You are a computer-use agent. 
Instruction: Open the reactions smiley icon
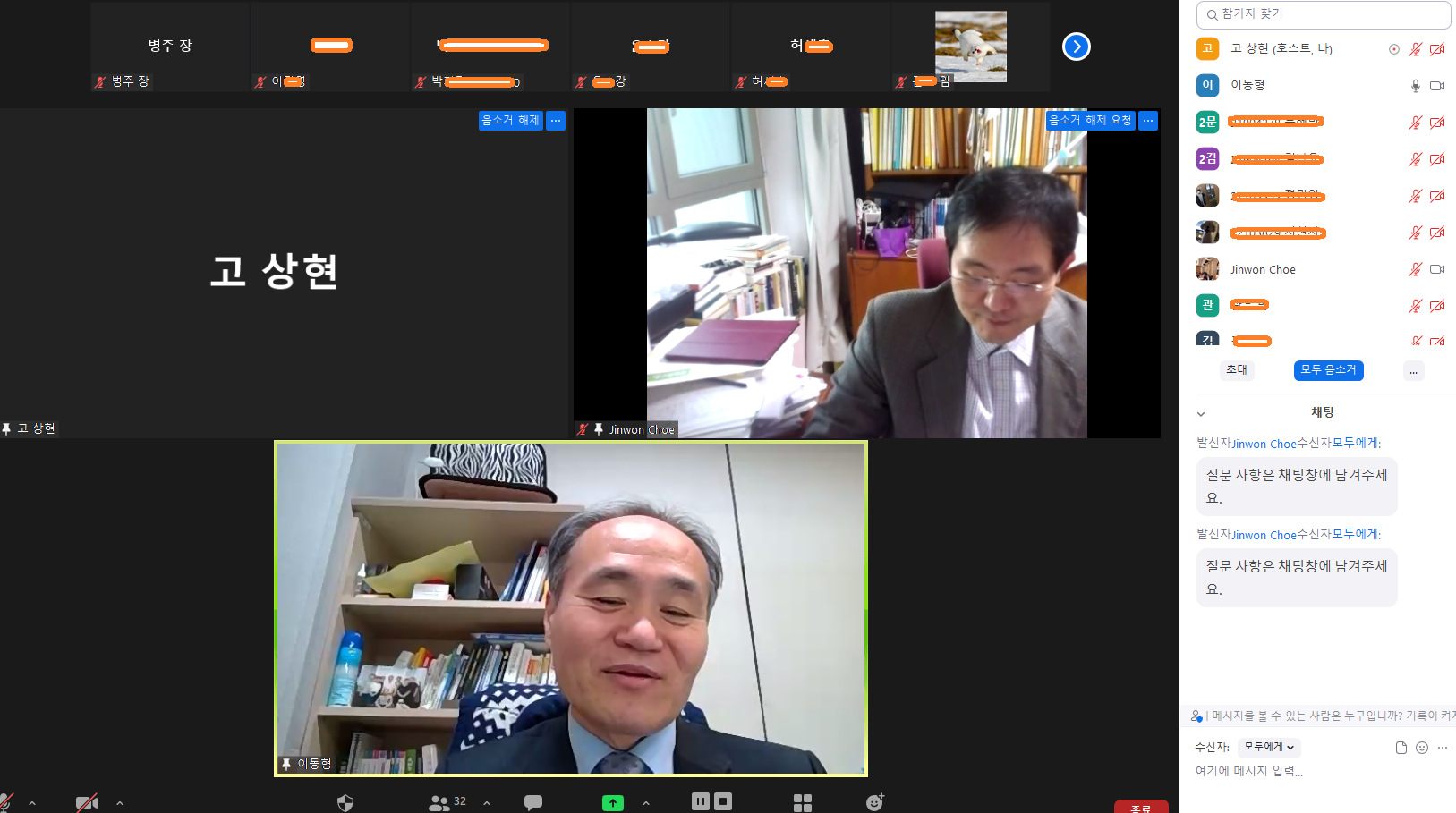coord(874,802)
